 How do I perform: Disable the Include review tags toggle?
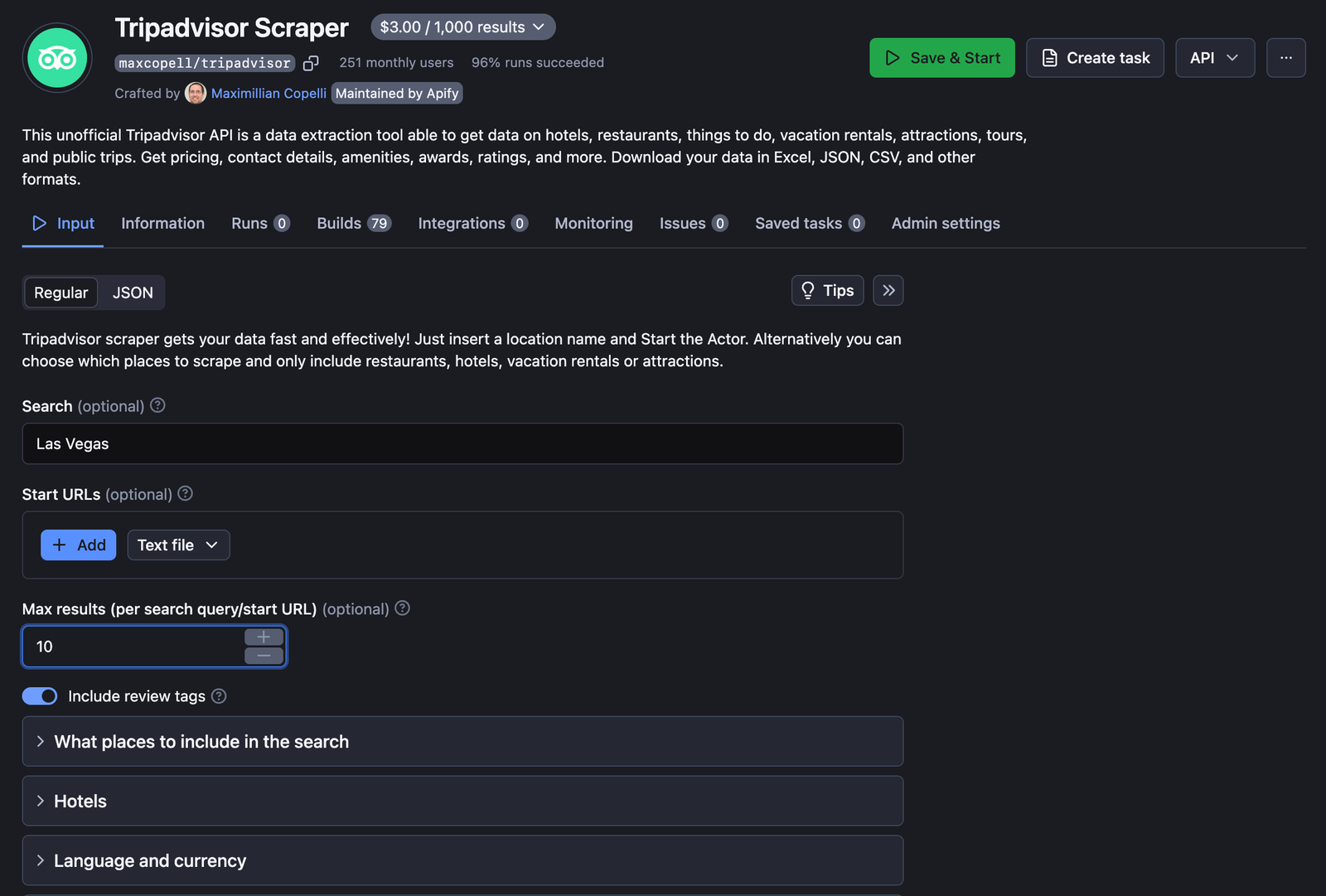click(40, 696)
